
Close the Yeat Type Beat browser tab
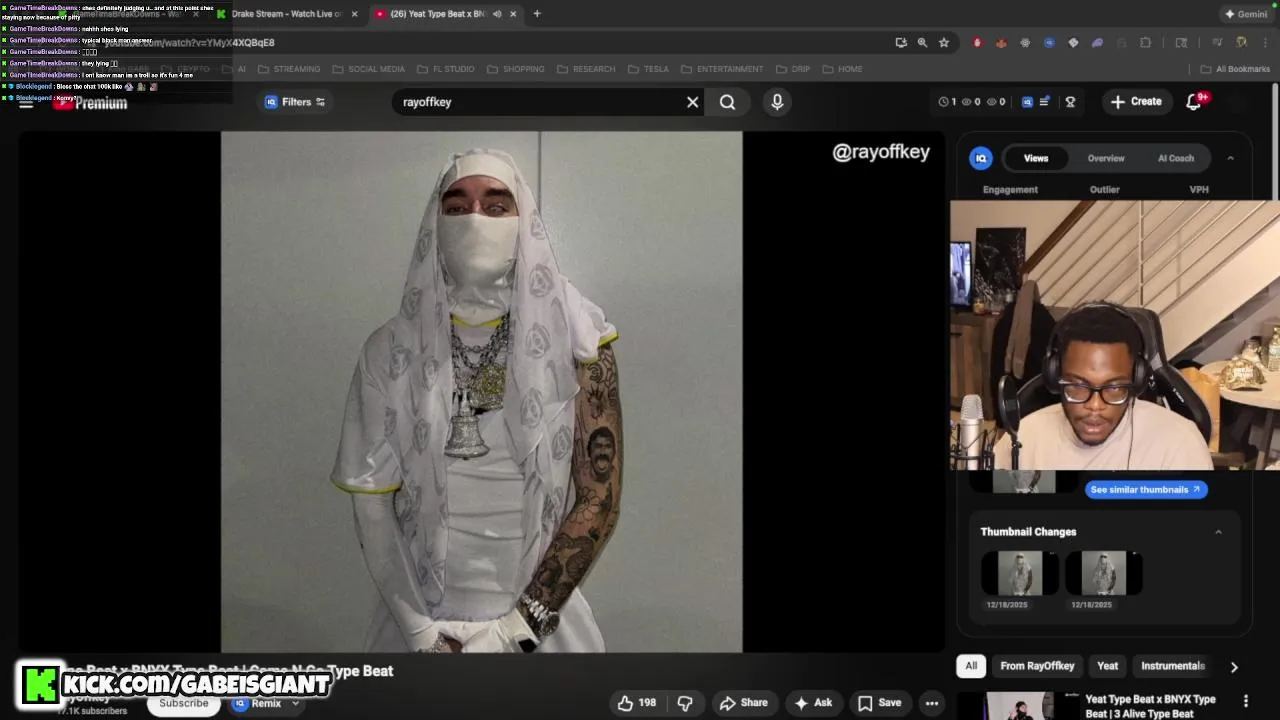coord(513,14)
